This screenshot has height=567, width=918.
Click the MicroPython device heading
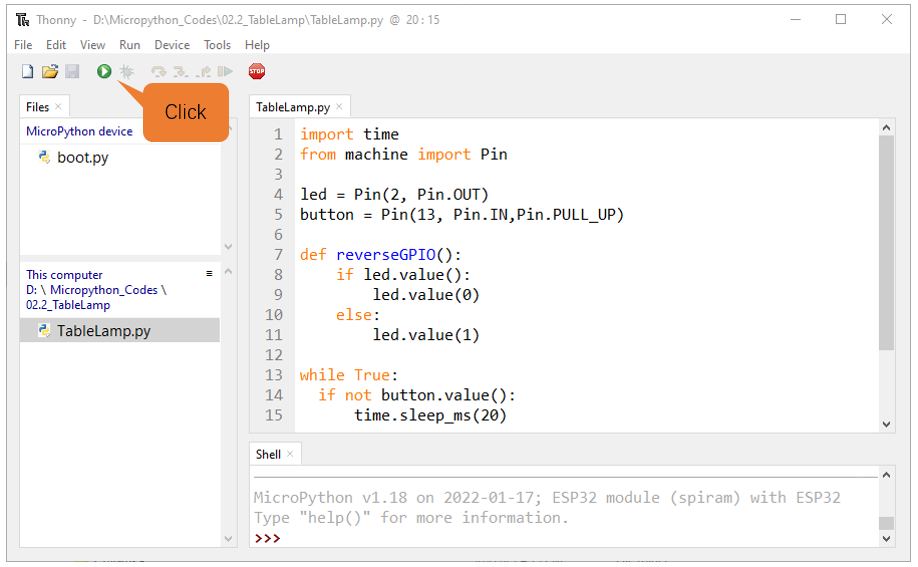[80, 131]
